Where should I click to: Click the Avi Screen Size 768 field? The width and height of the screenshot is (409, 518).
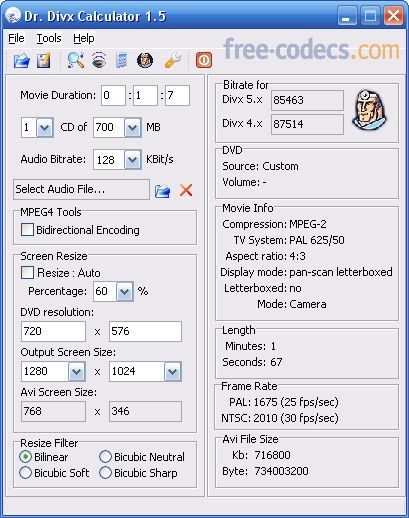tap(53, 411)
